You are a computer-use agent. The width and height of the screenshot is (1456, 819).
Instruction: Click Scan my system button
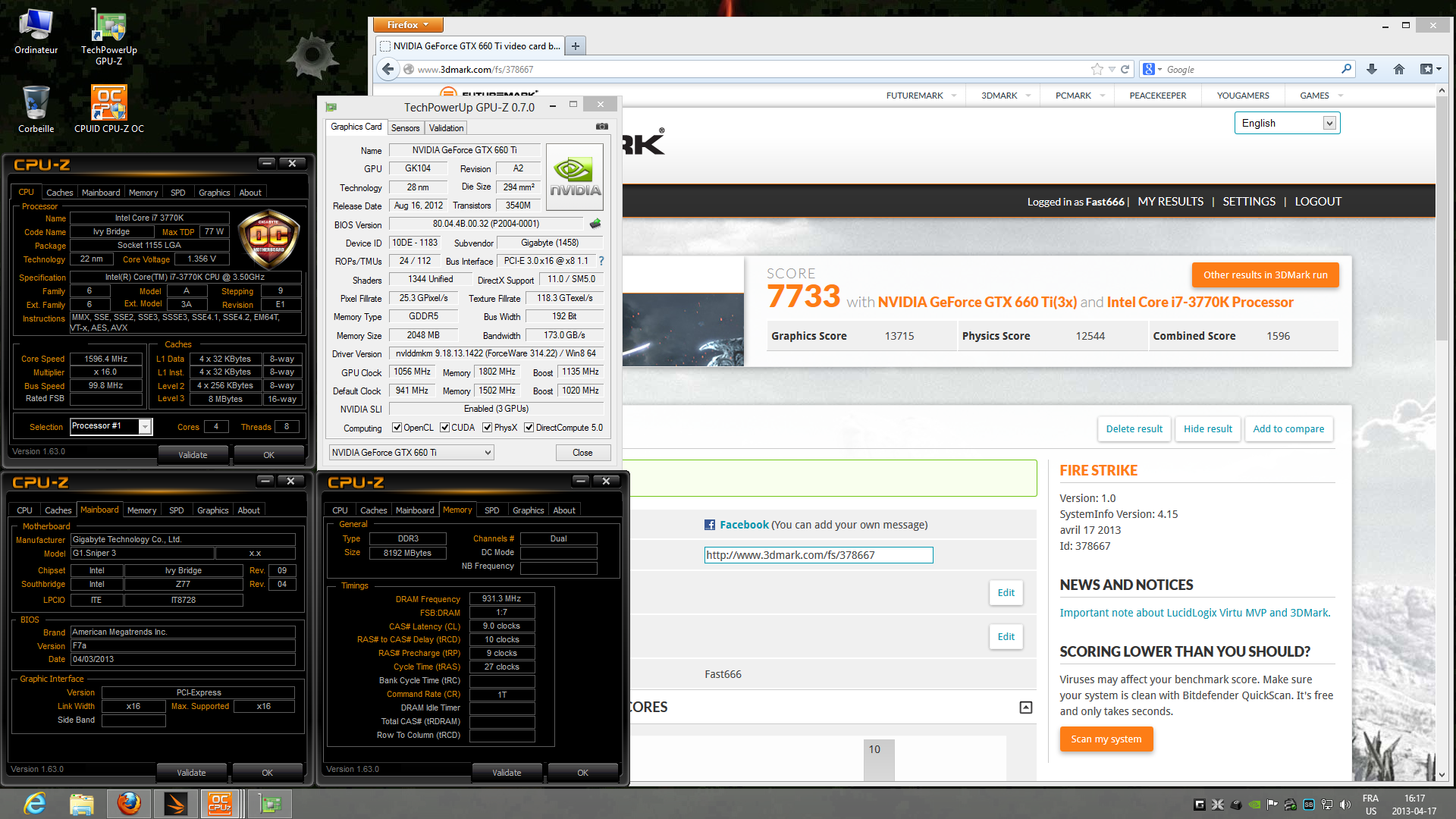click(x=1106, y=739)
